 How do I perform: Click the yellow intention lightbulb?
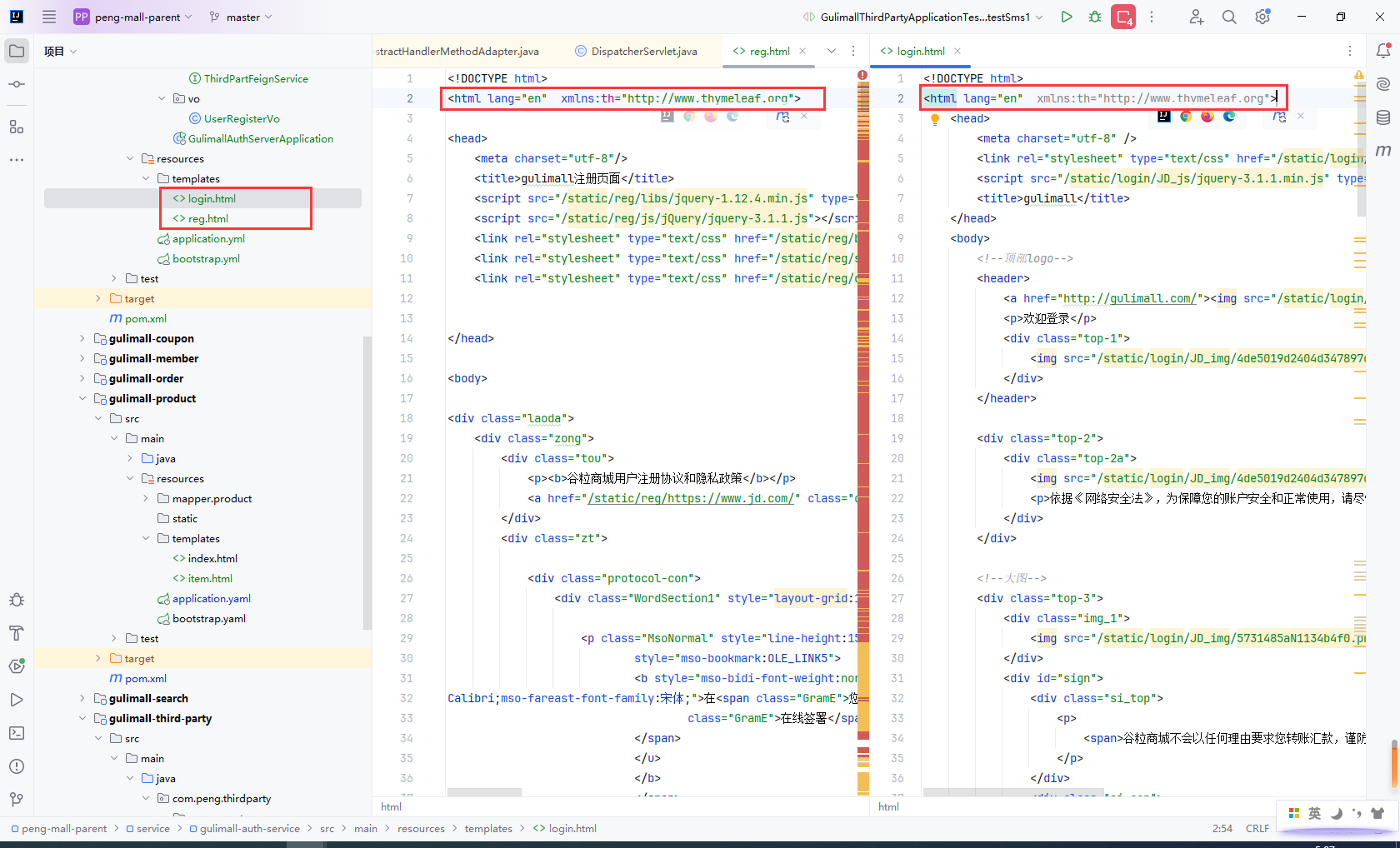(935, 119)
